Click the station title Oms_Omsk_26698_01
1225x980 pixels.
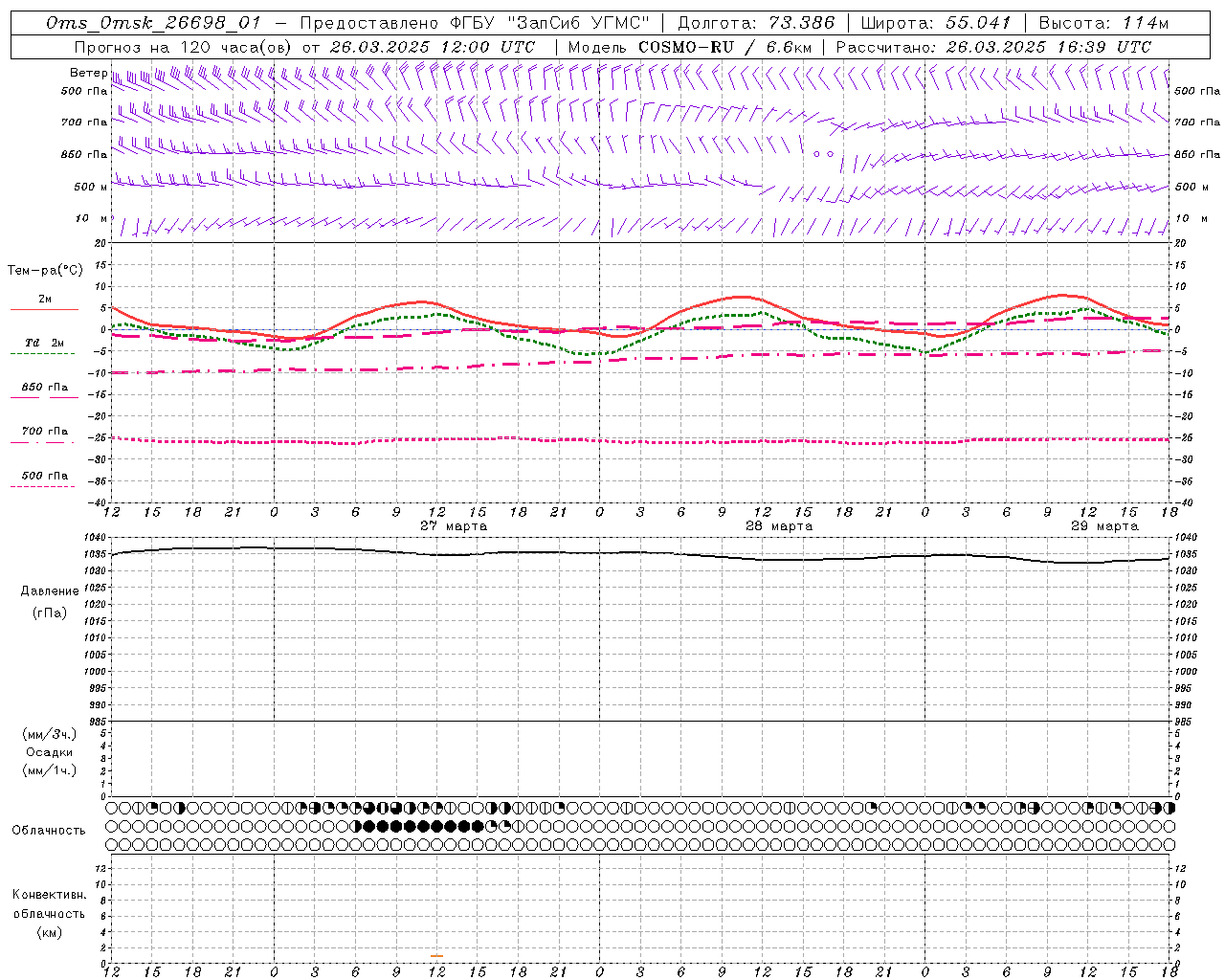click(x=153, y=23)
